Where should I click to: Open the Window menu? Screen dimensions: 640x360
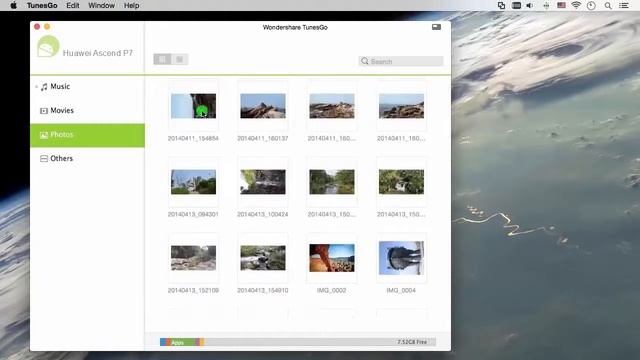tap(101, 5)
